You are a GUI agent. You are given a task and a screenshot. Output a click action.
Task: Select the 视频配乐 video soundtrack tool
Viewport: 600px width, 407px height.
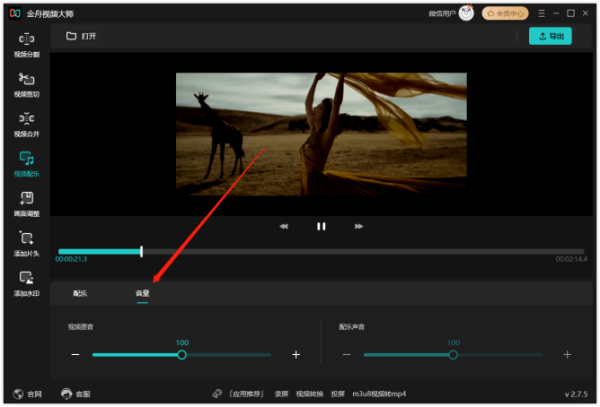click(26, 164)
